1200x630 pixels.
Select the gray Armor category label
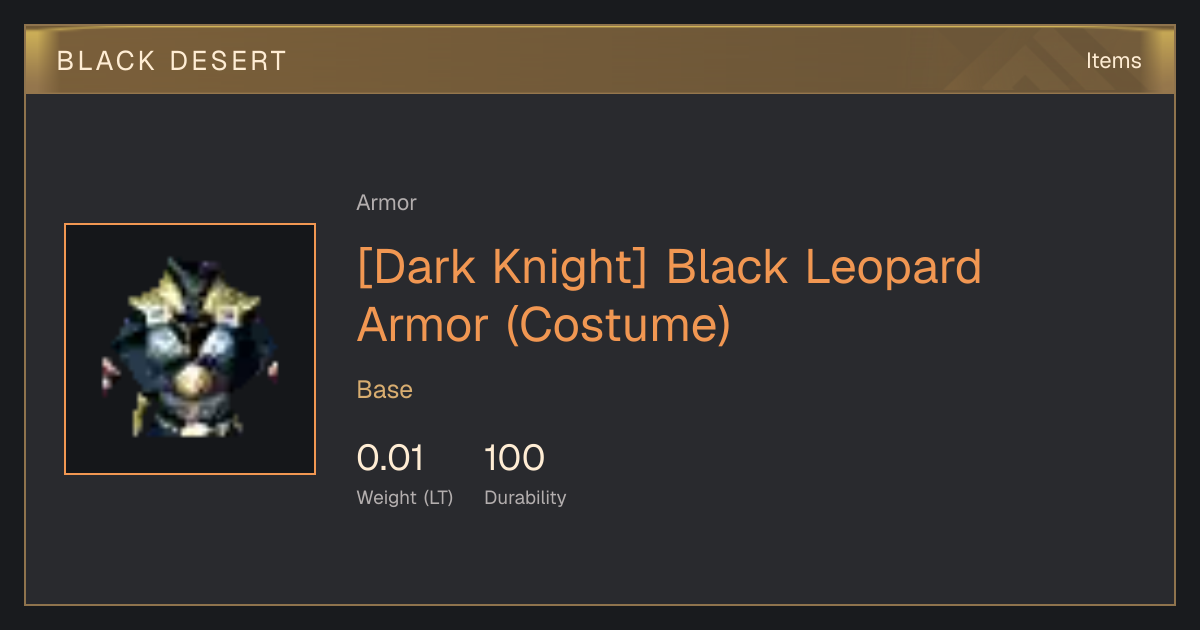pyautogui.click(x=386, y=203)
